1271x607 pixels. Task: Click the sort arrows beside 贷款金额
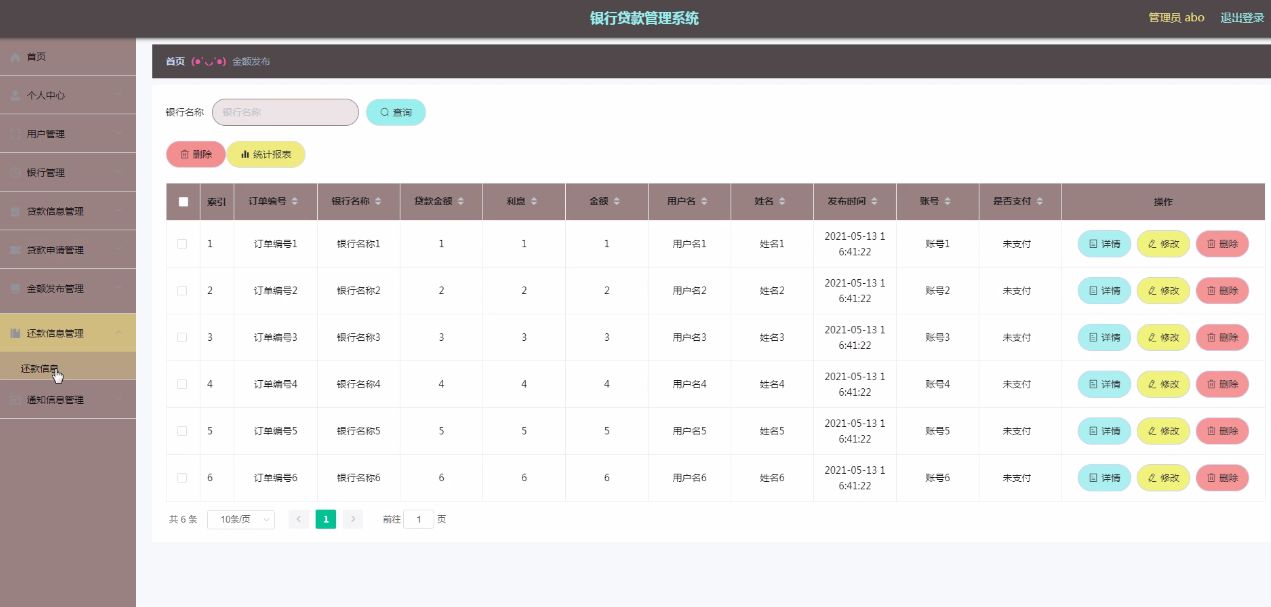coord(462,202)
